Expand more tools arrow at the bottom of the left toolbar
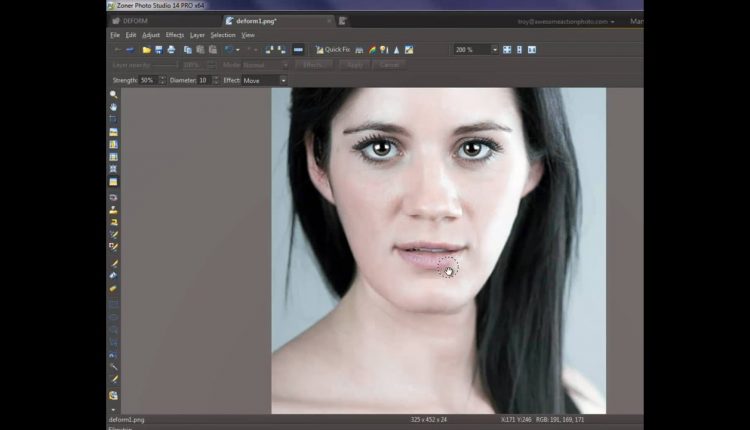Image resolution: width=750 pixels, height=430 pixels. 113,409
